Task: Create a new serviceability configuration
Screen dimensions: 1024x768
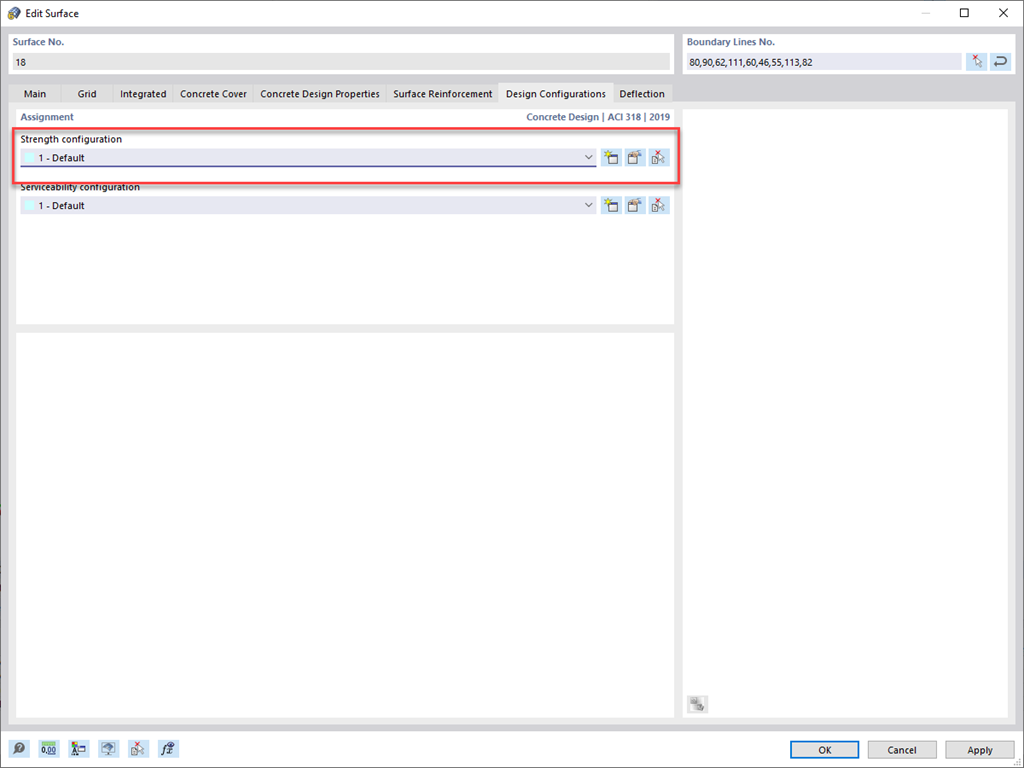Action: 611,205
